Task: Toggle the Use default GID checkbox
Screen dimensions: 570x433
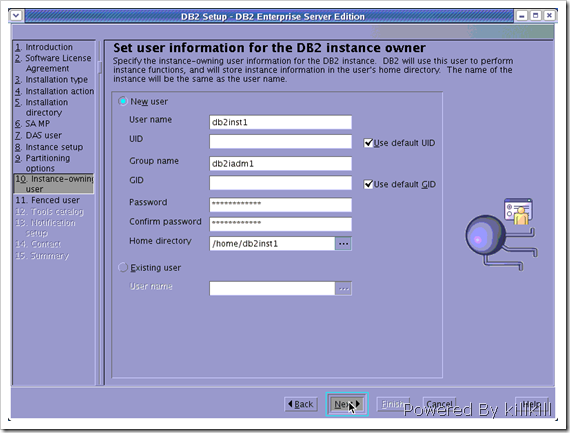Action: (368, 184)
